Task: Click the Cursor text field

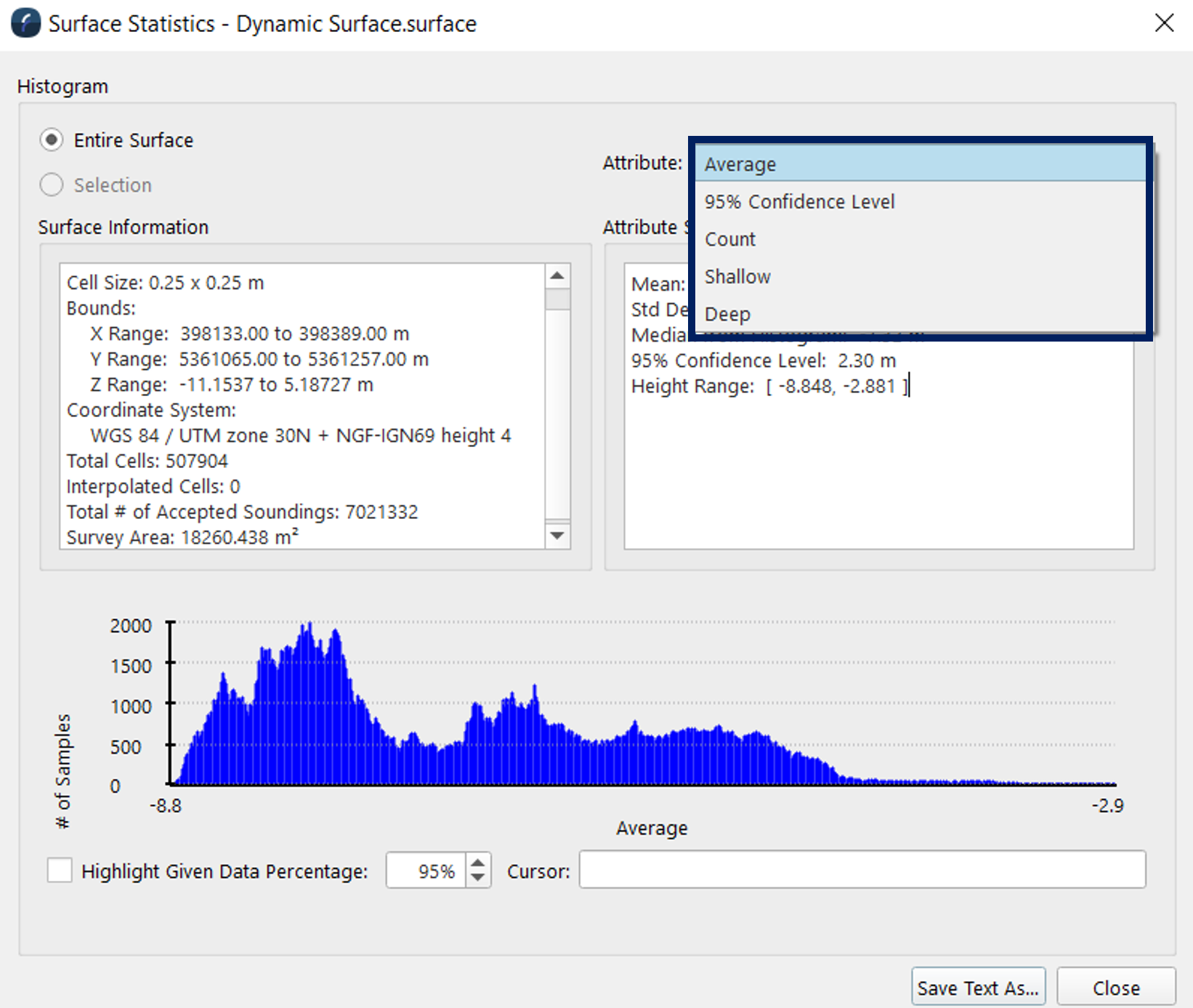Action: pyautogui.click(x=862, y=869)
